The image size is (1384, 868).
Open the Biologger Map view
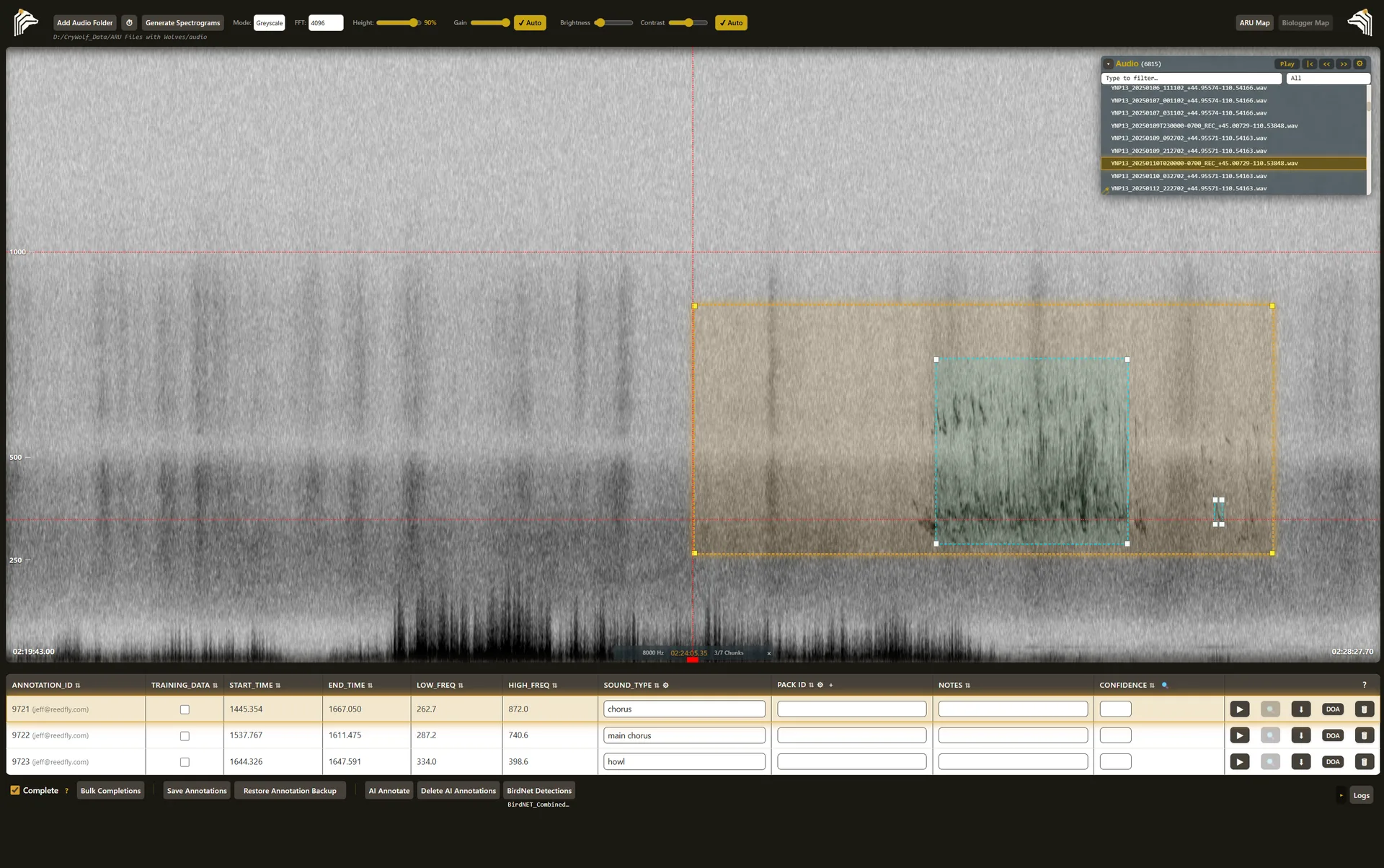coord(1305,23)
